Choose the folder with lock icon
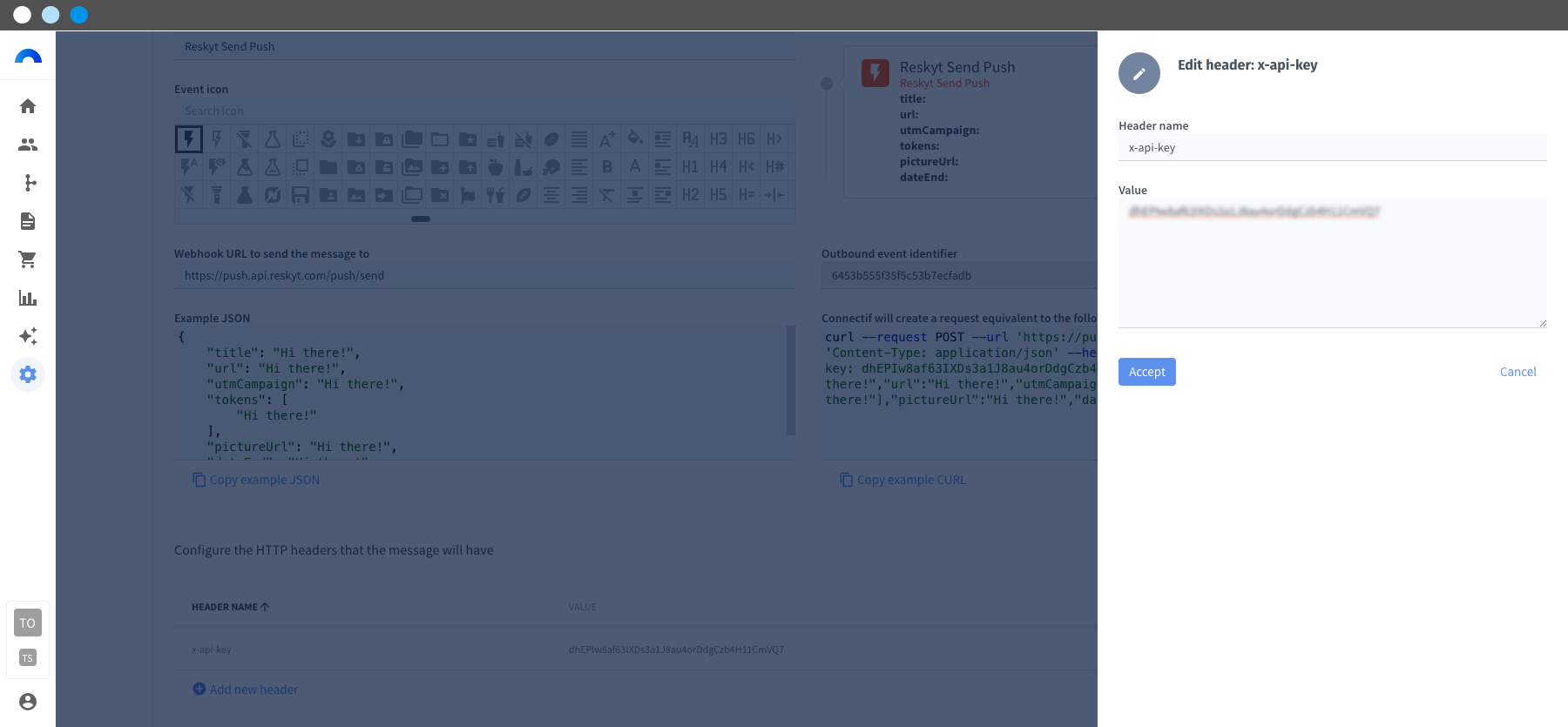This screenshot has height=727, width=1568. point(384,139)
